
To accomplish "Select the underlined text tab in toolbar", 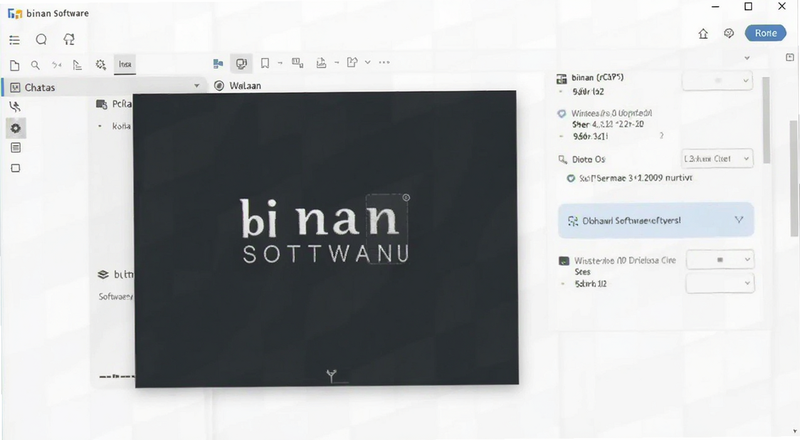I will click(x=125, y=64).
